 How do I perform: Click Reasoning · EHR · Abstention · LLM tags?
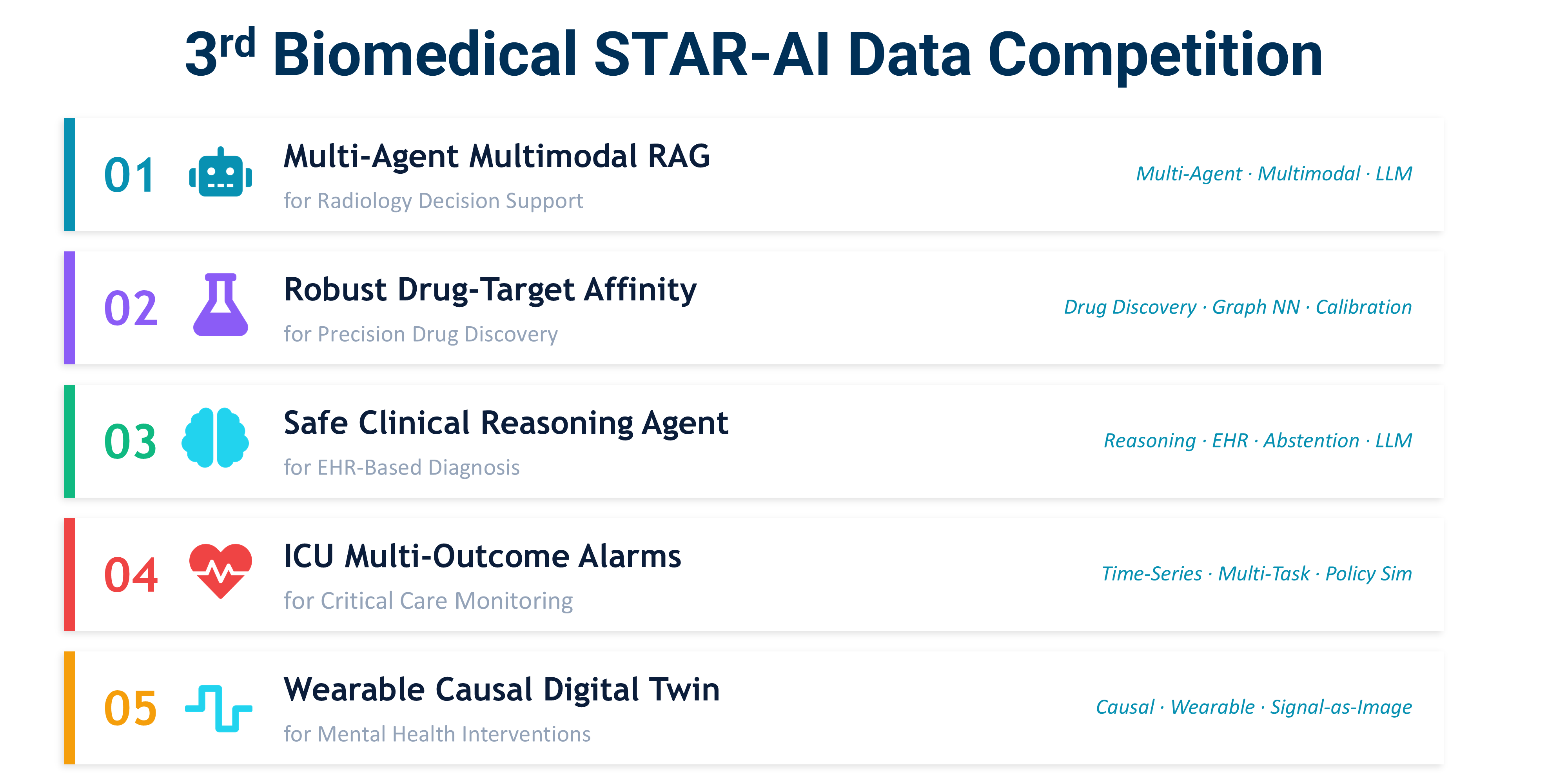(x=1258, y=440)
